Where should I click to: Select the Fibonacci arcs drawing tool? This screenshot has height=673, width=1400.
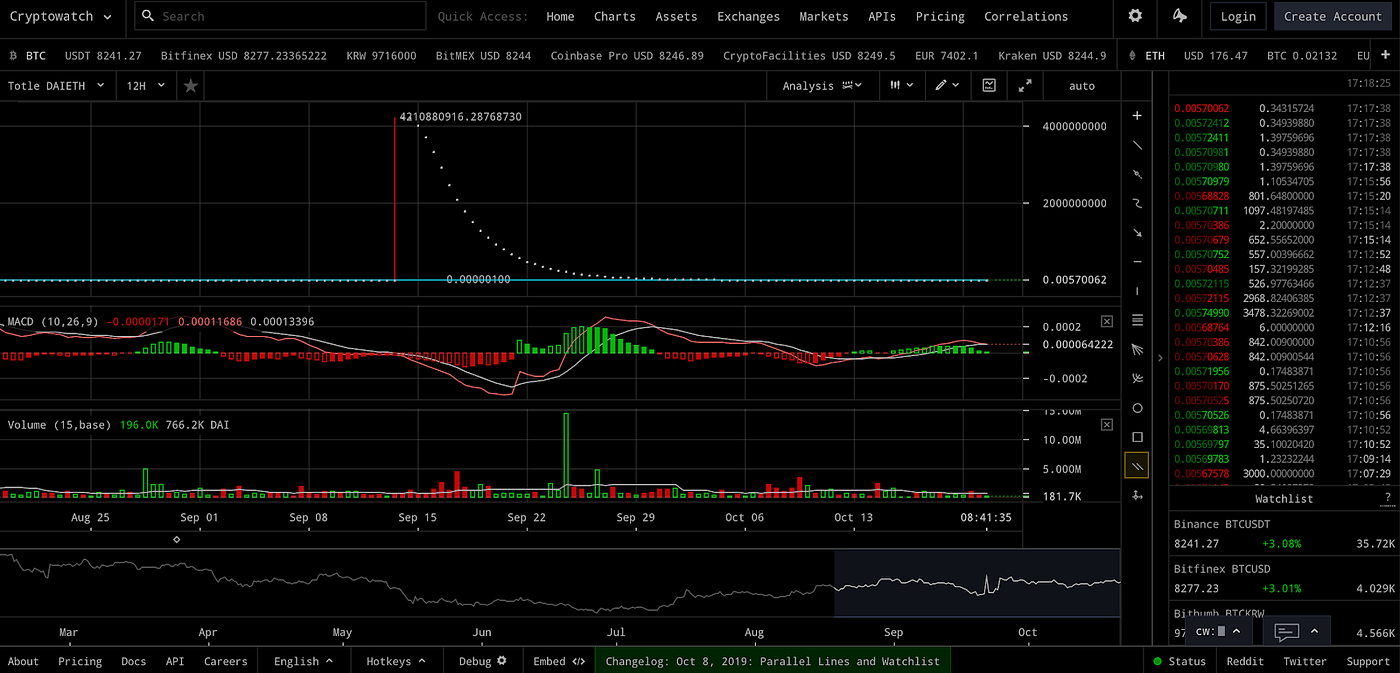pyautogui.click(x=1137, y=378)
